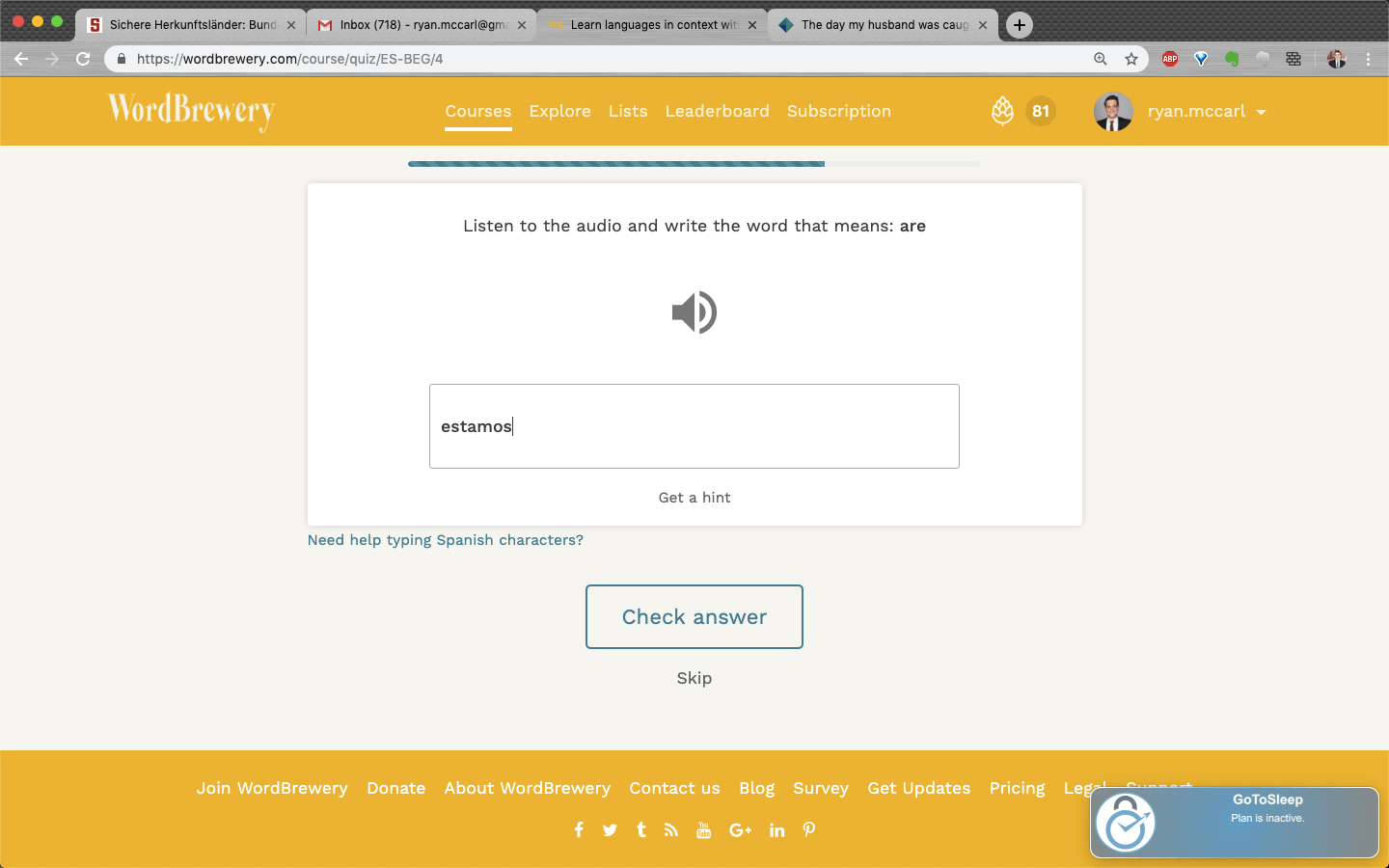This screenshot has height=868, width=1389.
Task: Switch to the Gmail Inbox tab
Action: [x=422, y=25]
